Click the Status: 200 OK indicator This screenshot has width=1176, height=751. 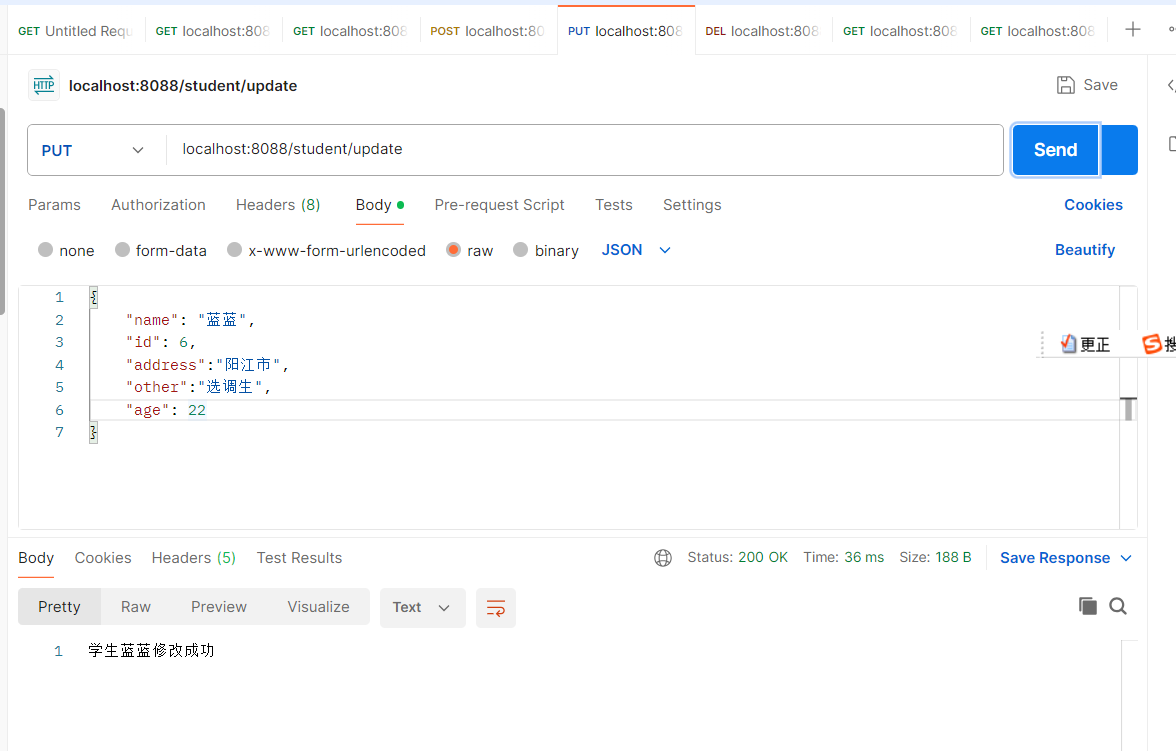[x=737, y=557]
